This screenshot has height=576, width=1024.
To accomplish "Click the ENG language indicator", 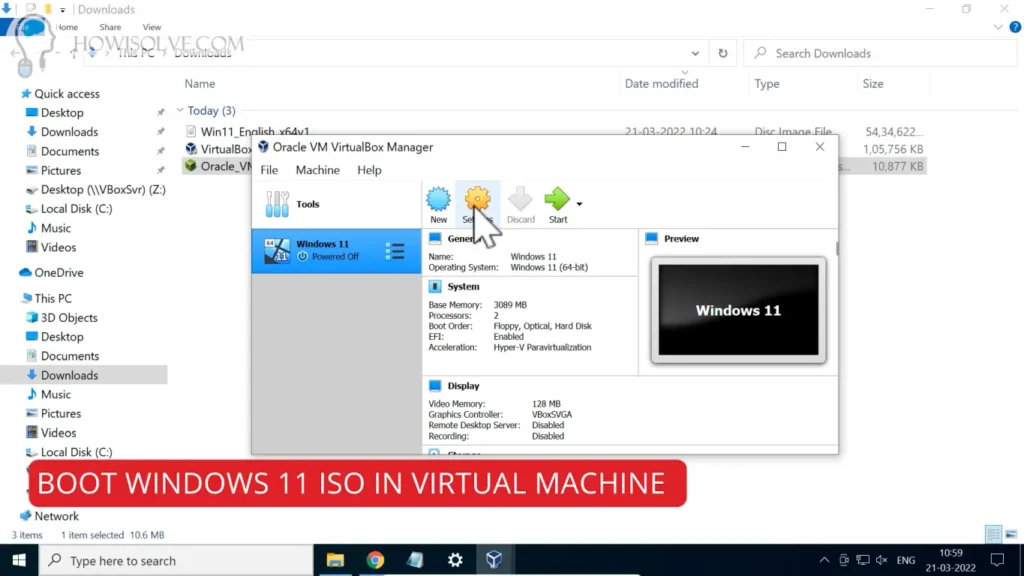I will point(906,560).
